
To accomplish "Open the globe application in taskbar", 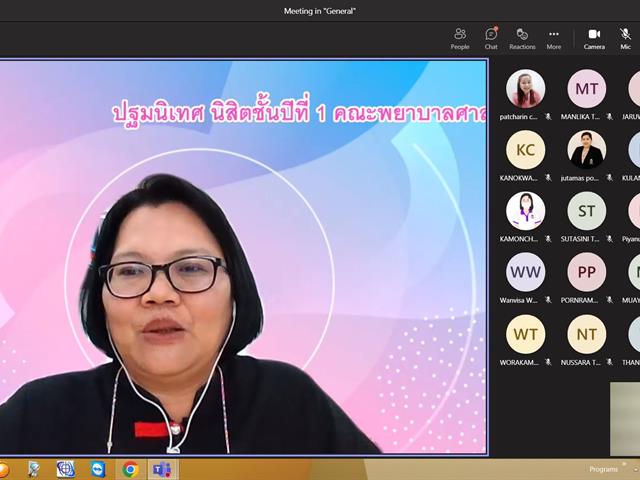I will [x=66, y=469].
